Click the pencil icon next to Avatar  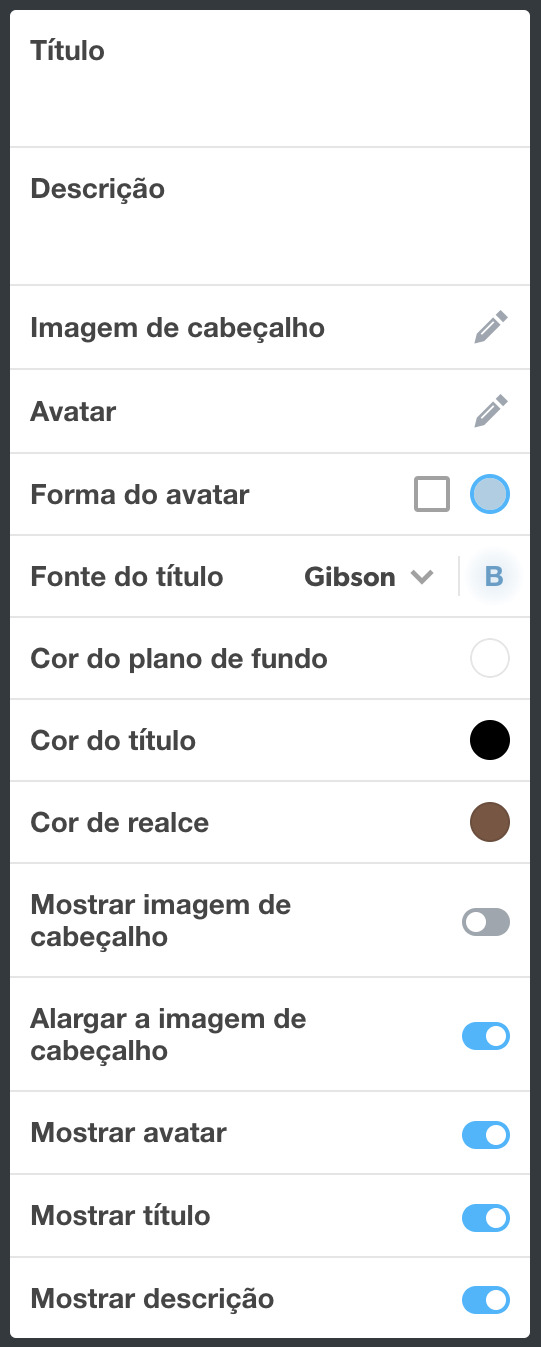[491, 411]
